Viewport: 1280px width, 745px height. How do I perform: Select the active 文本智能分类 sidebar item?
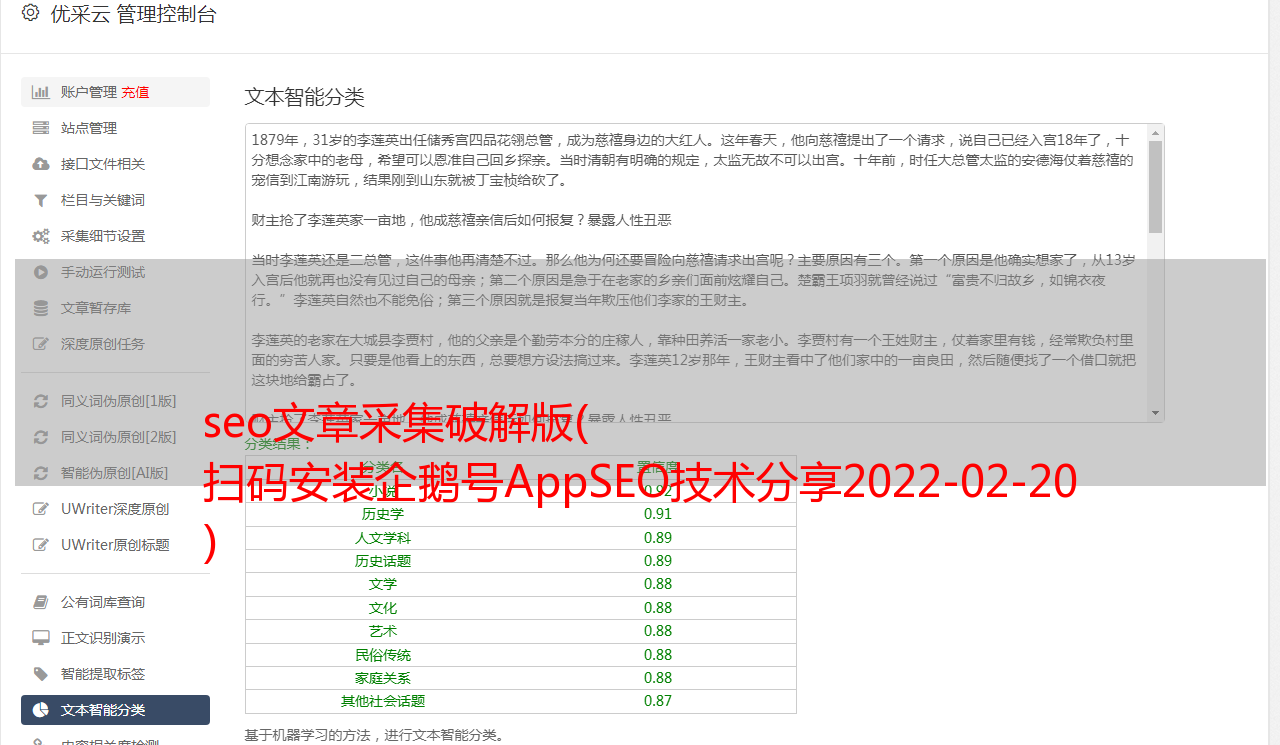115,710
